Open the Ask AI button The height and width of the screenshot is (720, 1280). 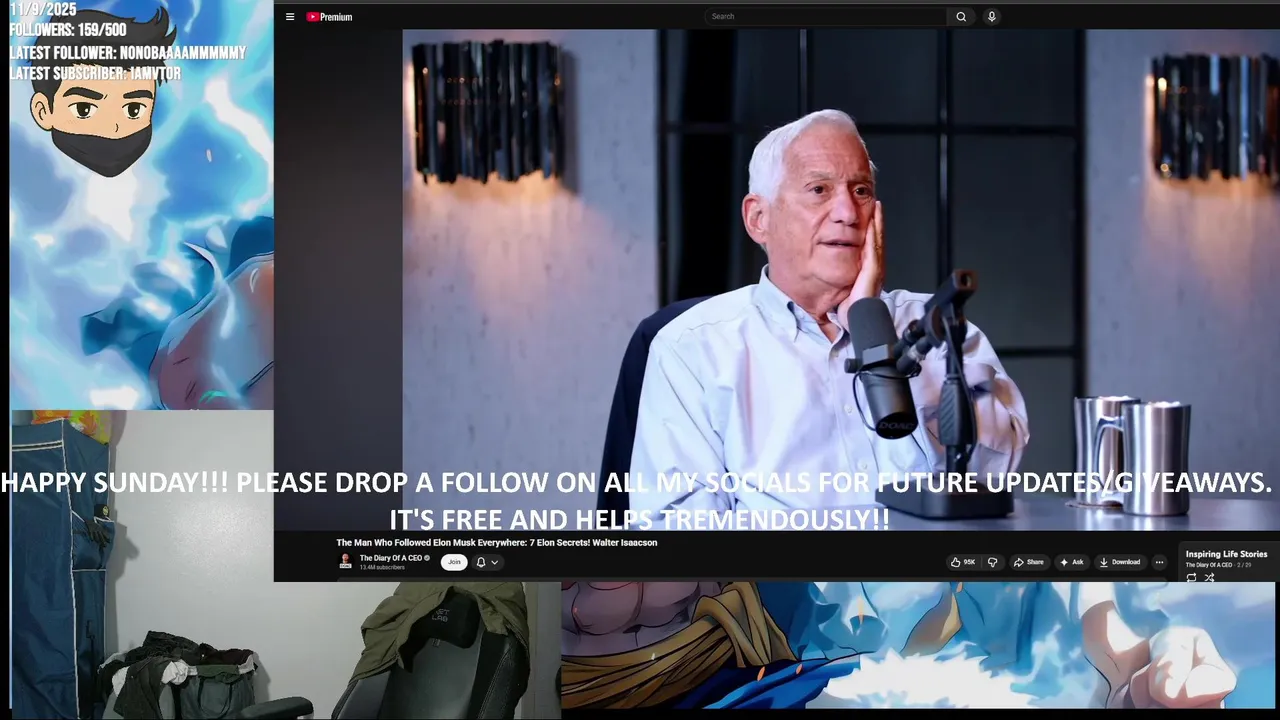1072,562
